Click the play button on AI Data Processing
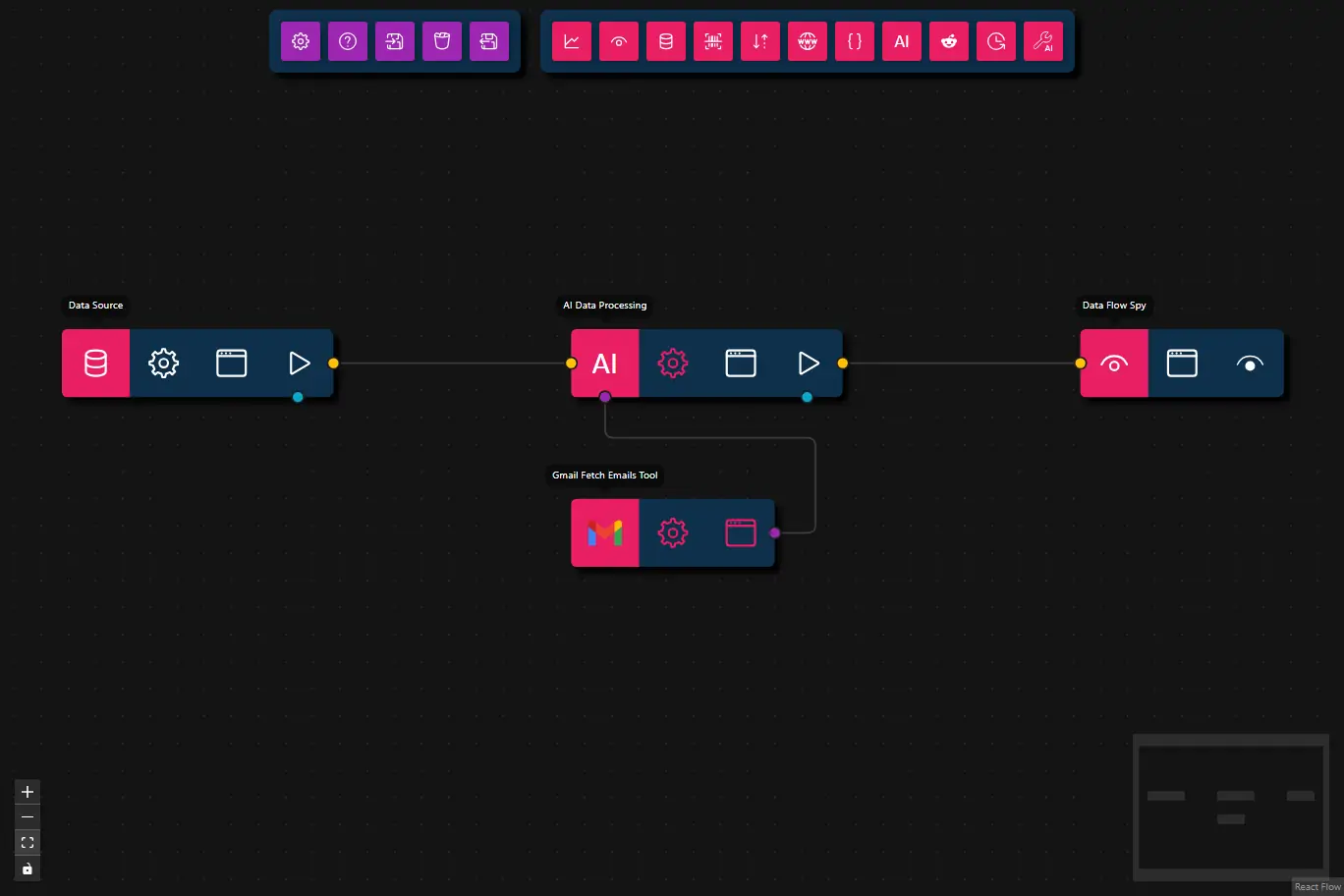The height and width of the screenshot is (896, 1344). [808, 363]
